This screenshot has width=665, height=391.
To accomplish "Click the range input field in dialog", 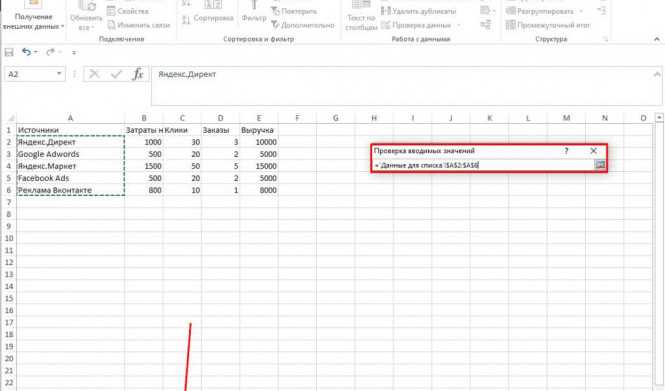I will click(483, 165).
